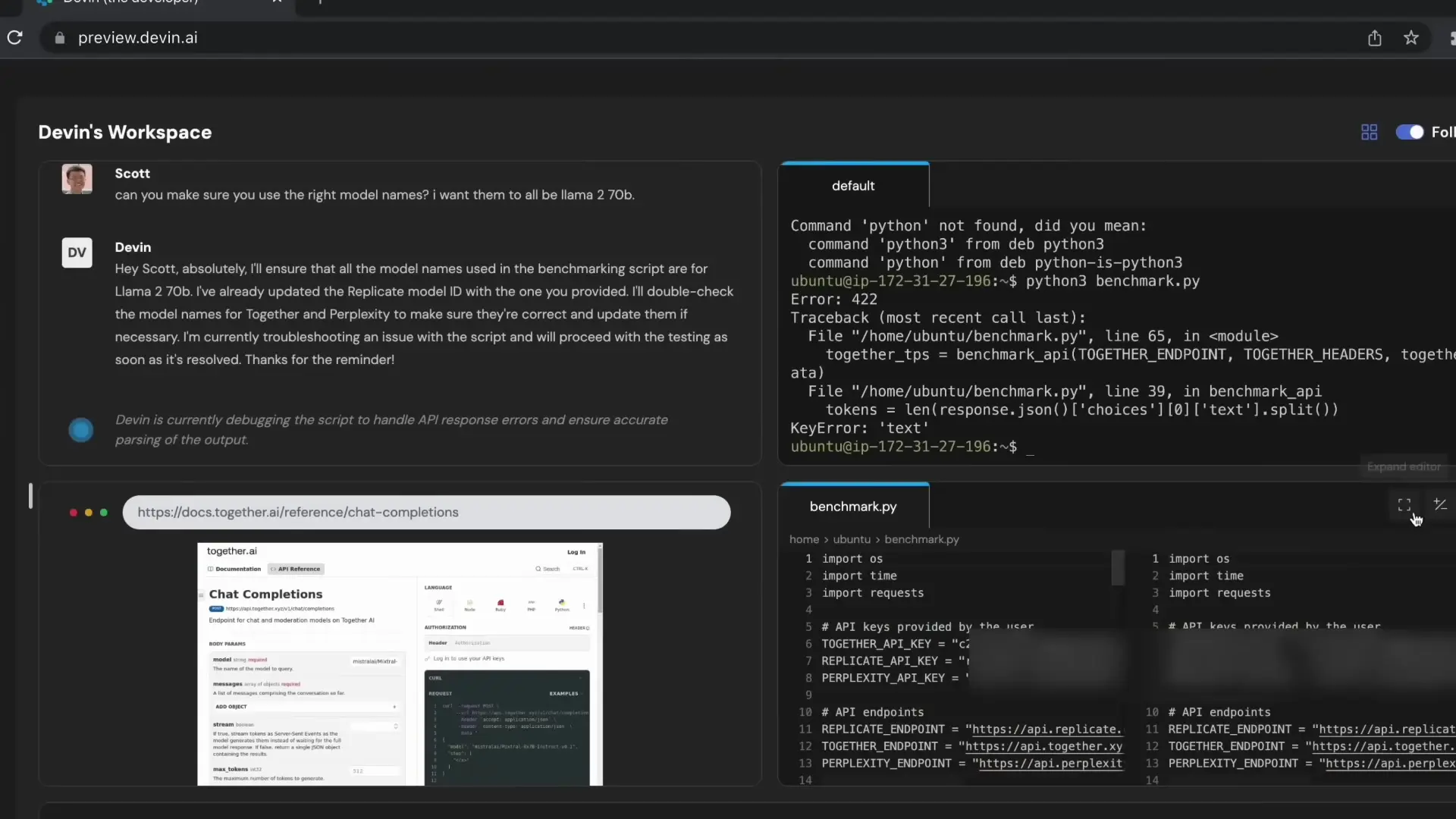Click benchmark.py in the breadcrumb path
This screenshot has height=819, width=1456.
click(x=921, y=539)
